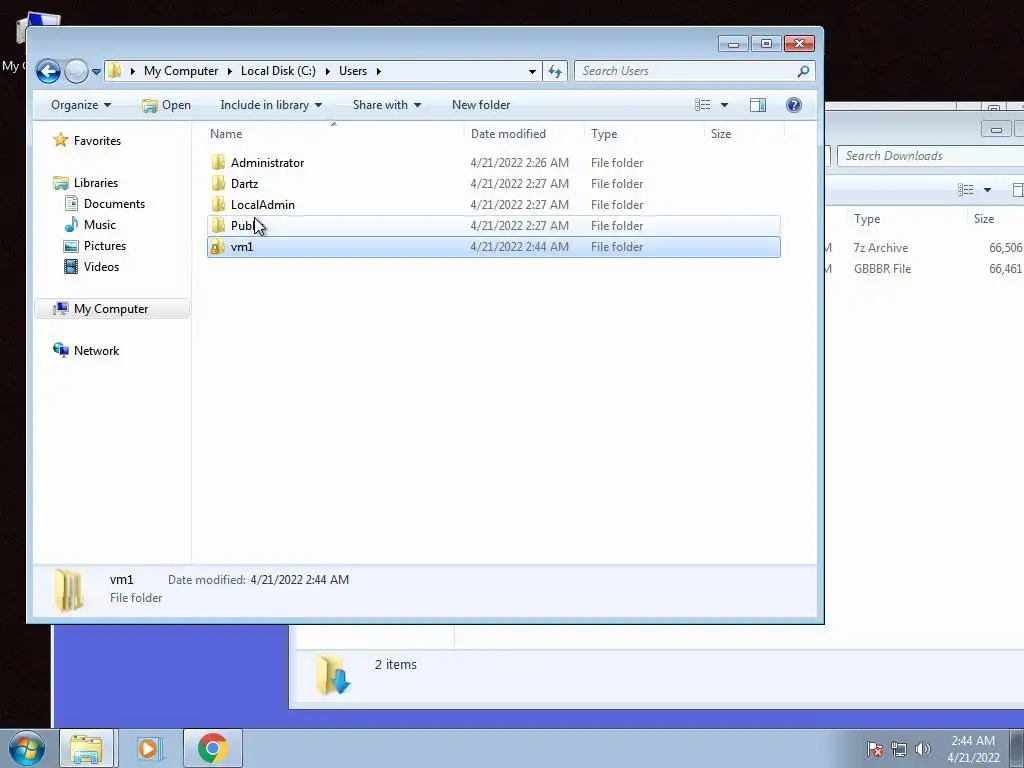Change your view icon button
The width and height of the screenshot is (1024, 768).
point(703,105)
